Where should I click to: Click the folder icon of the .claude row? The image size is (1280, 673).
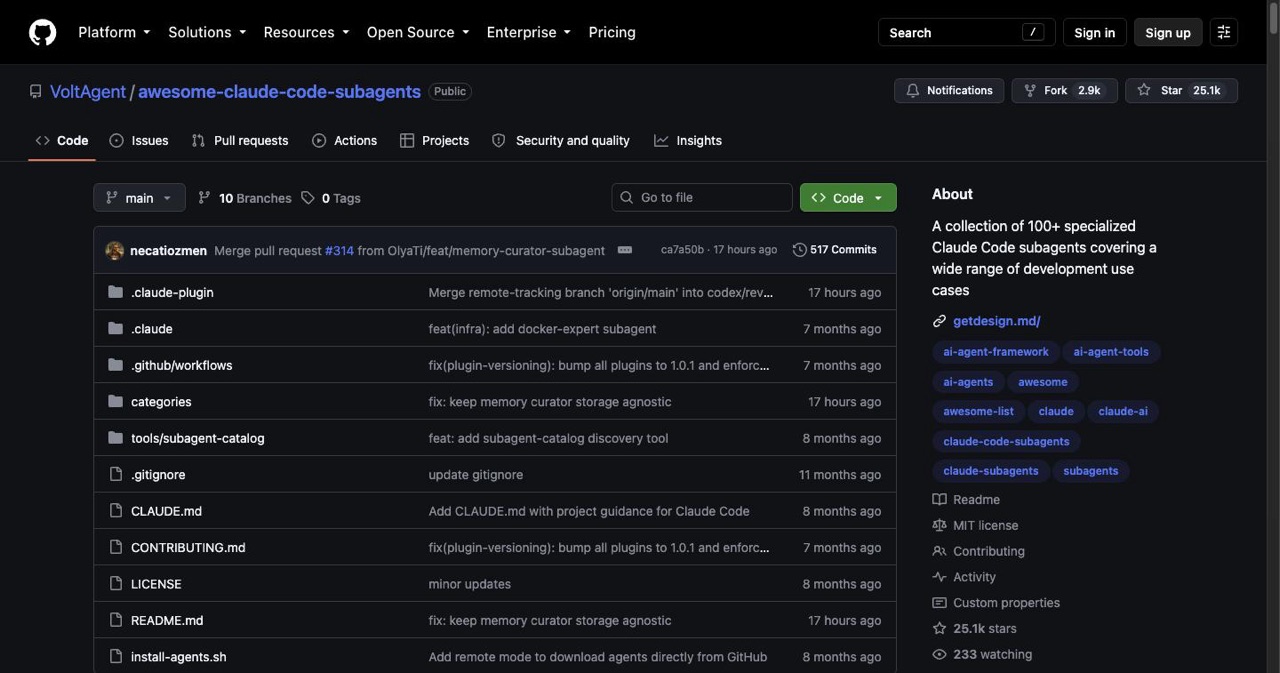point(115,328)
